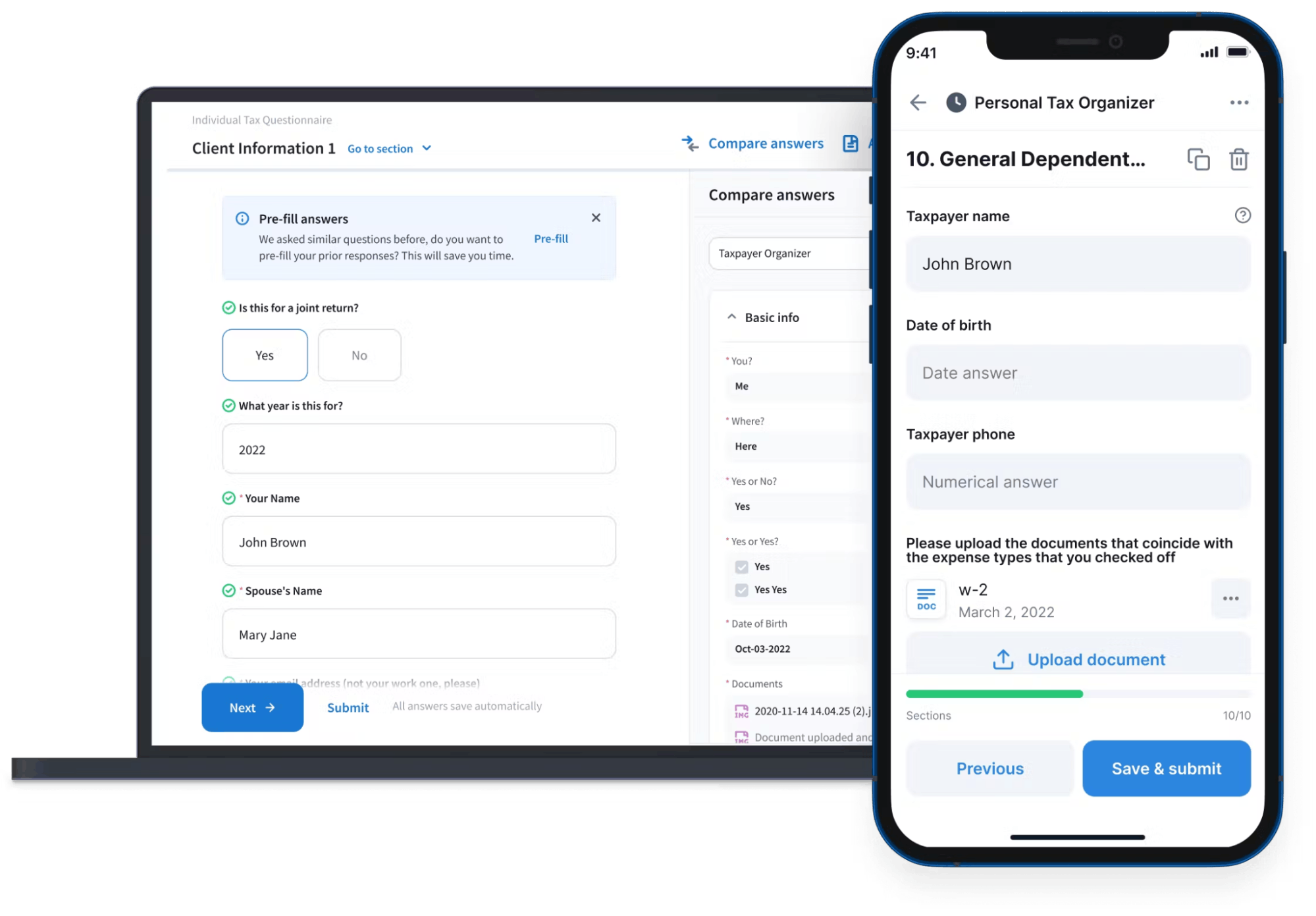Click the copy icon on General Dependent section
This screenshot has height=916, width=1316.
1198,158
